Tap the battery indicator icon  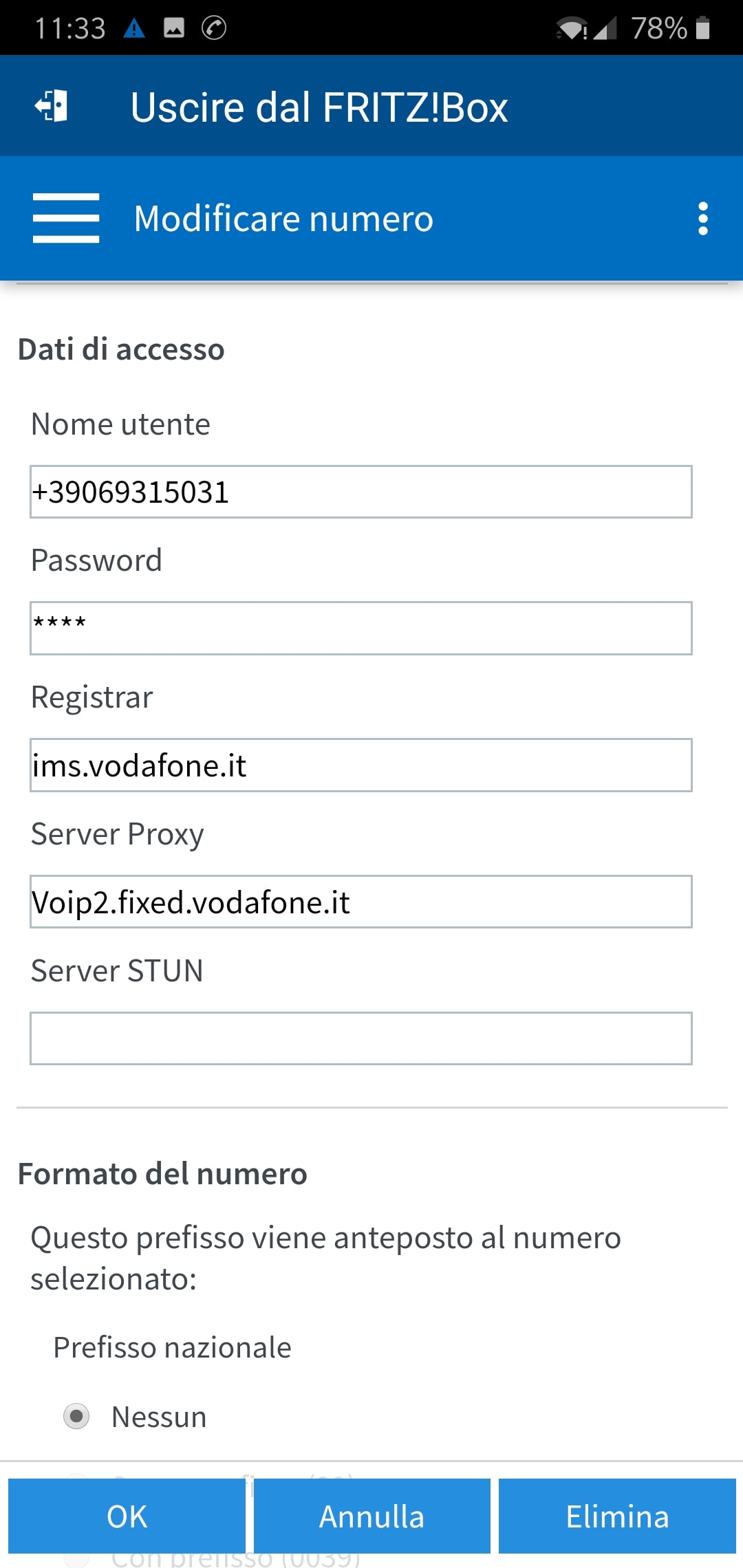(702, 28)
